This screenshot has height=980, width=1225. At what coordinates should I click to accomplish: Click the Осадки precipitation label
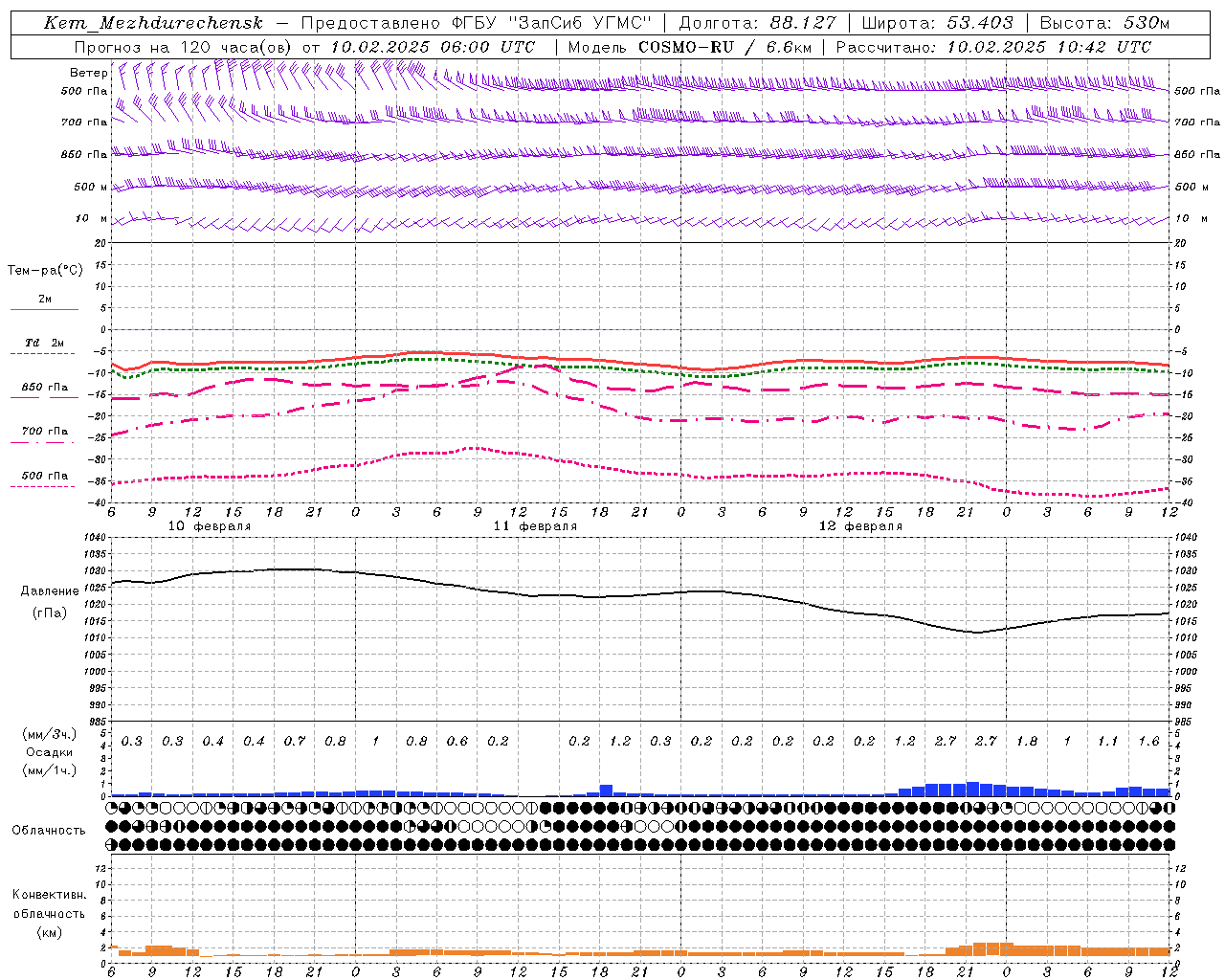49,752
